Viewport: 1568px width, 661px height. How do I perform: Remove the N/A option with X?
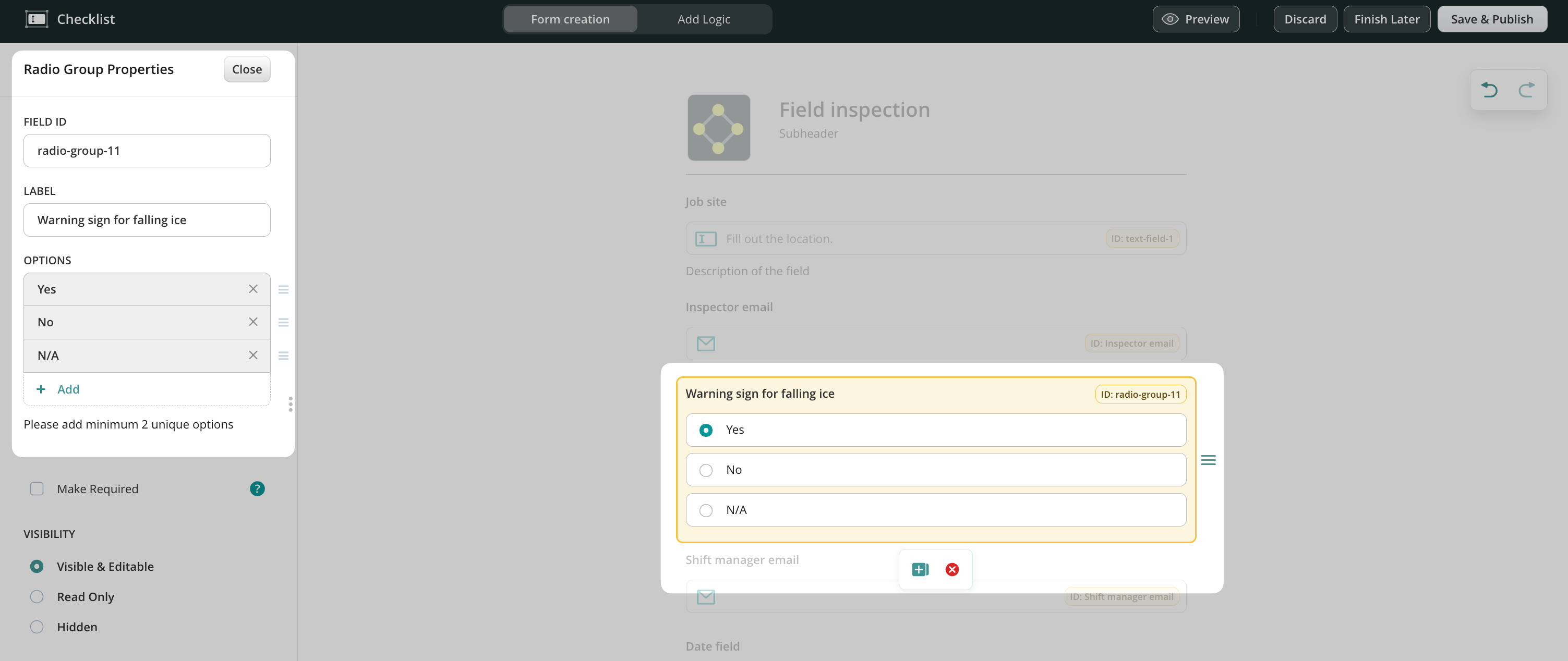click(x=253, y=355)
